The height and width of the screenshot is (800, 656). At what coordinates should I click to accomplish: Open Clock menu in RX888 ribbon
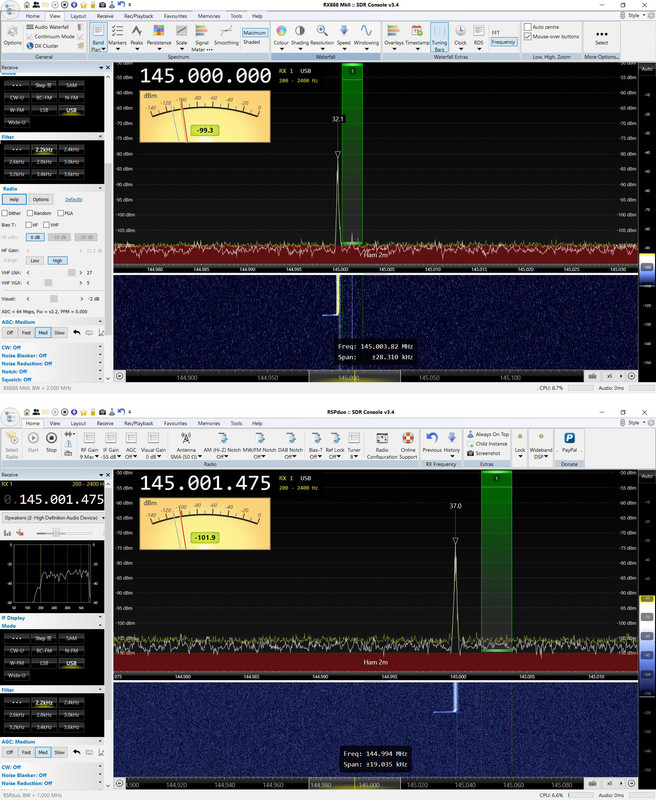(460, 37)
